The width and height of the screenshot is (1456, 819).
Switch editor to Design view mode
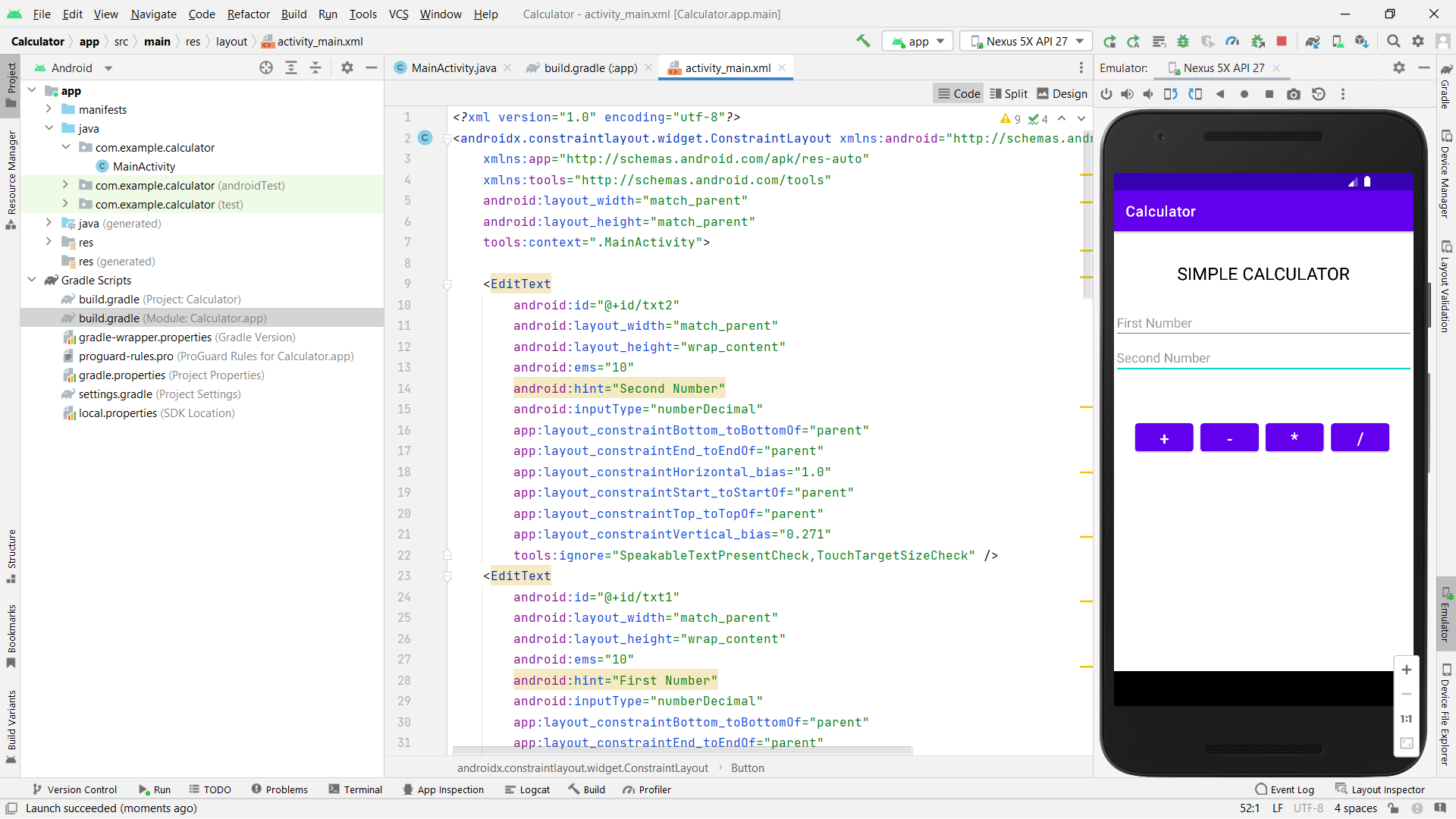[1062, 93]
